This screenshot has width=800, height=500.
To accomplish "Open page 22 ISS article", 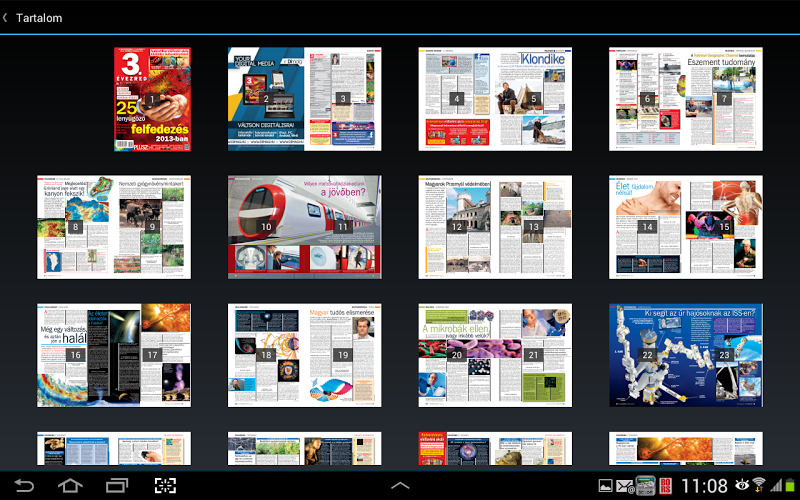I will point(647,355).
